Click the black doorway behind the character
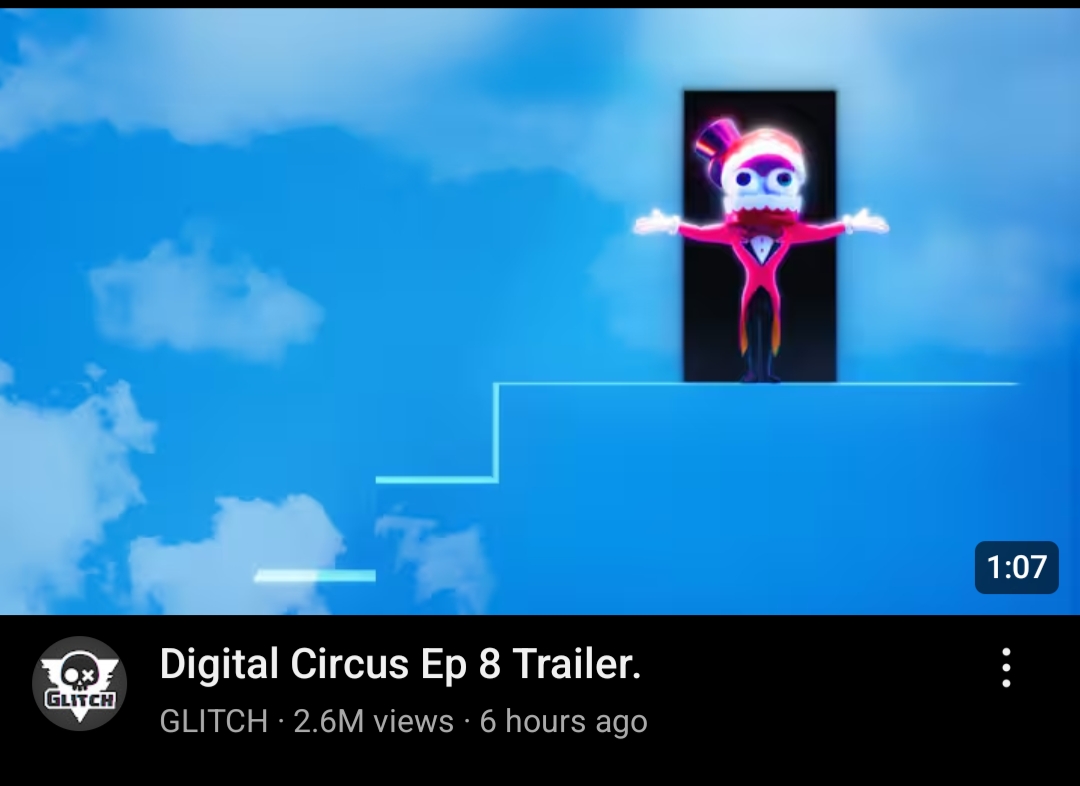The height and width of the screenshot is (786, 1080). tap(760, 236)
